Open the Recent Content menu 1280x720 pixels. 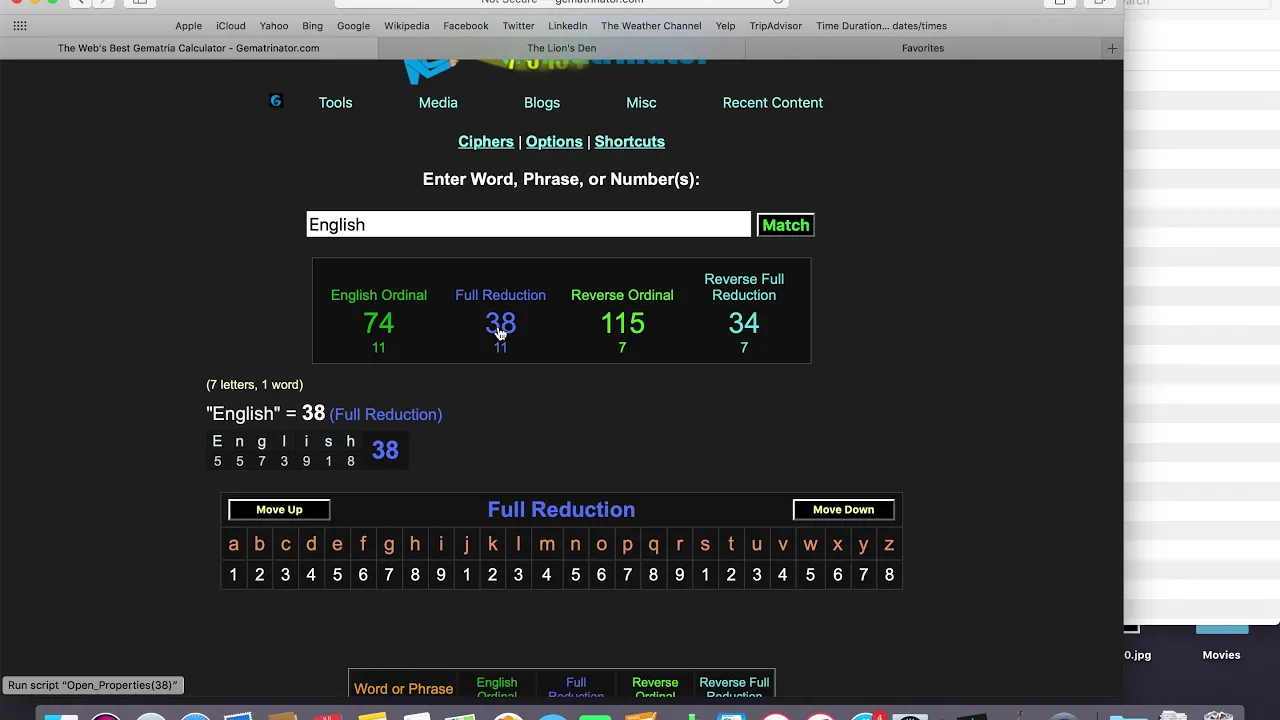(x=773, y=103)
